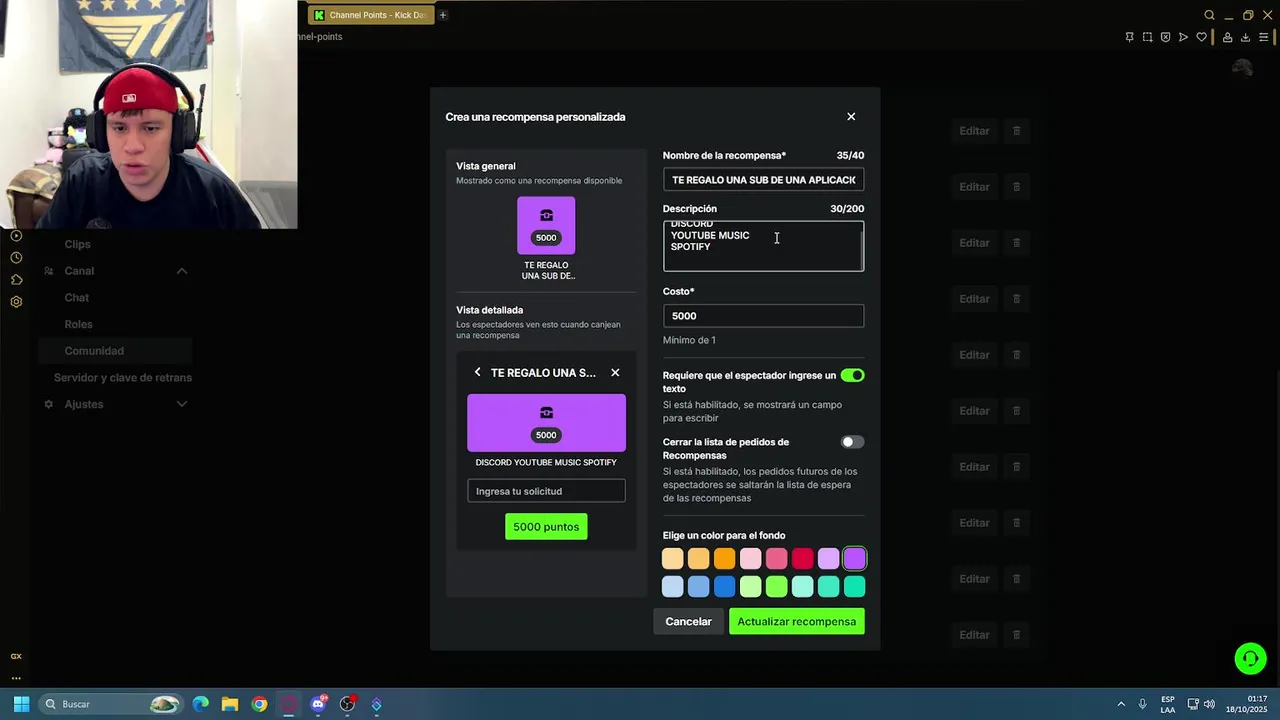Viewport: 1280px width, 720px height.
Task: Open the profile icon in Opera toolbar
Action: (1227, 37)
